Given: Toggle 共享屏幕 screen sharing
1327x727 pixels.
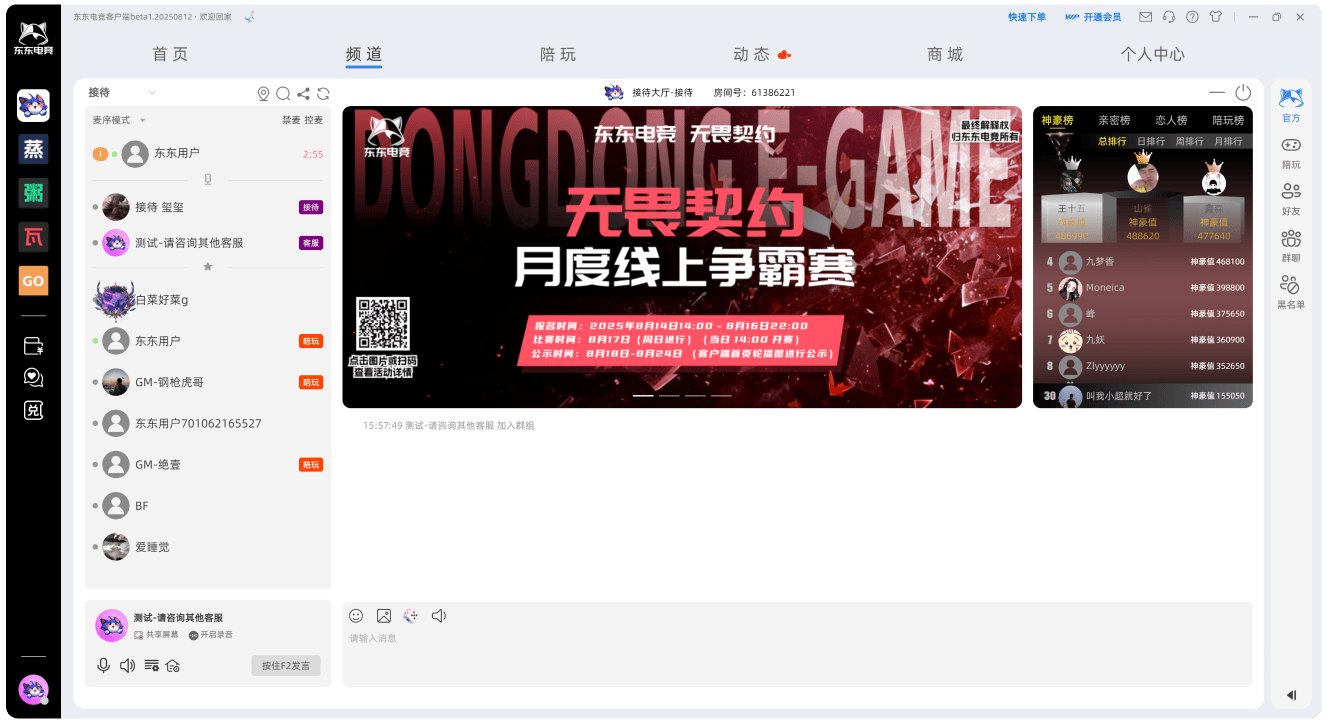Looking at the screenshot, I should (155, 635).
